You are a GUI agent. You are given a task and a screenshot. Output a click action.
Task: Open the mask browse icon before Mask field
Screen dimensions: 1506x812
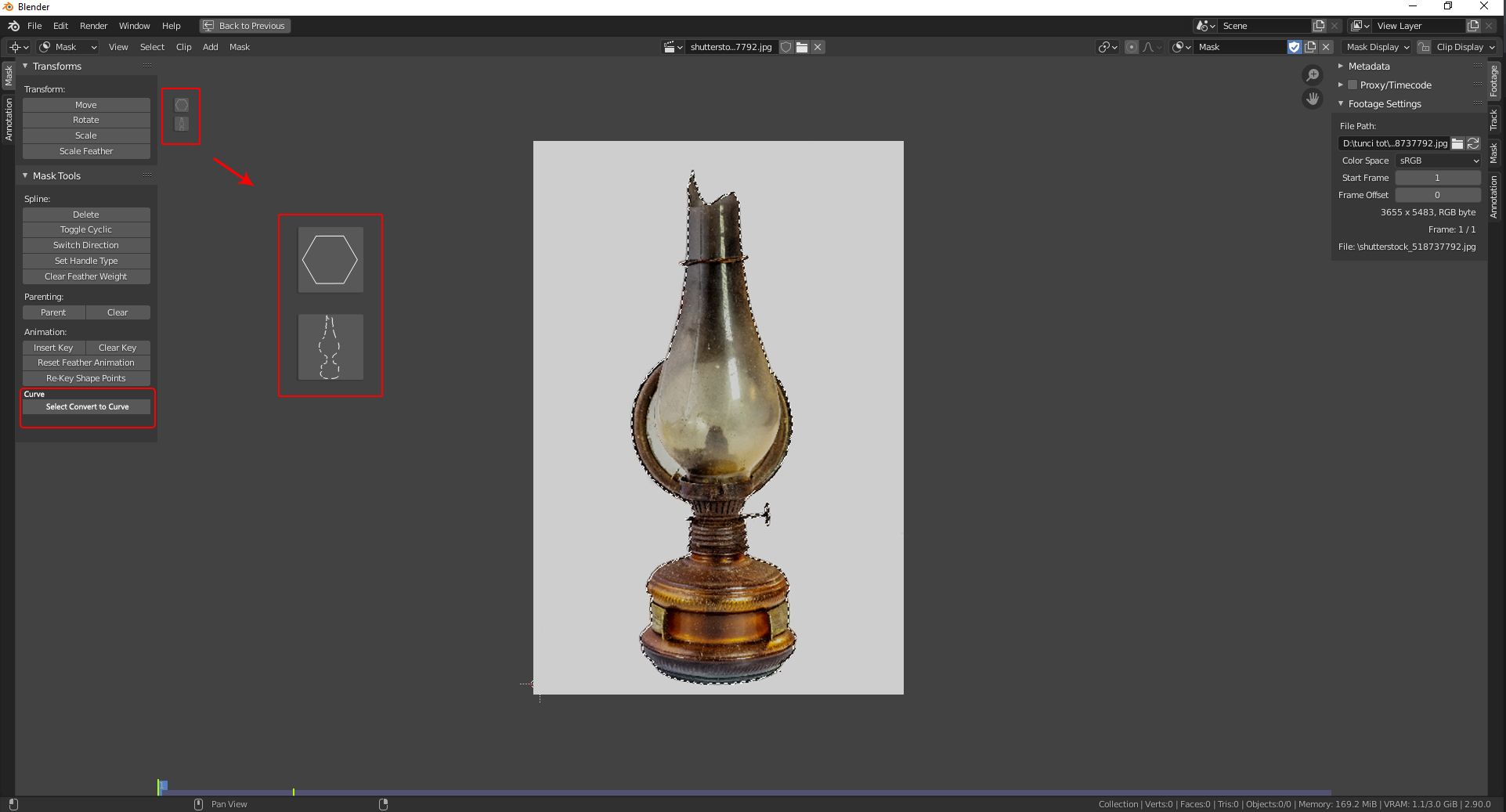coord(1181,47)
